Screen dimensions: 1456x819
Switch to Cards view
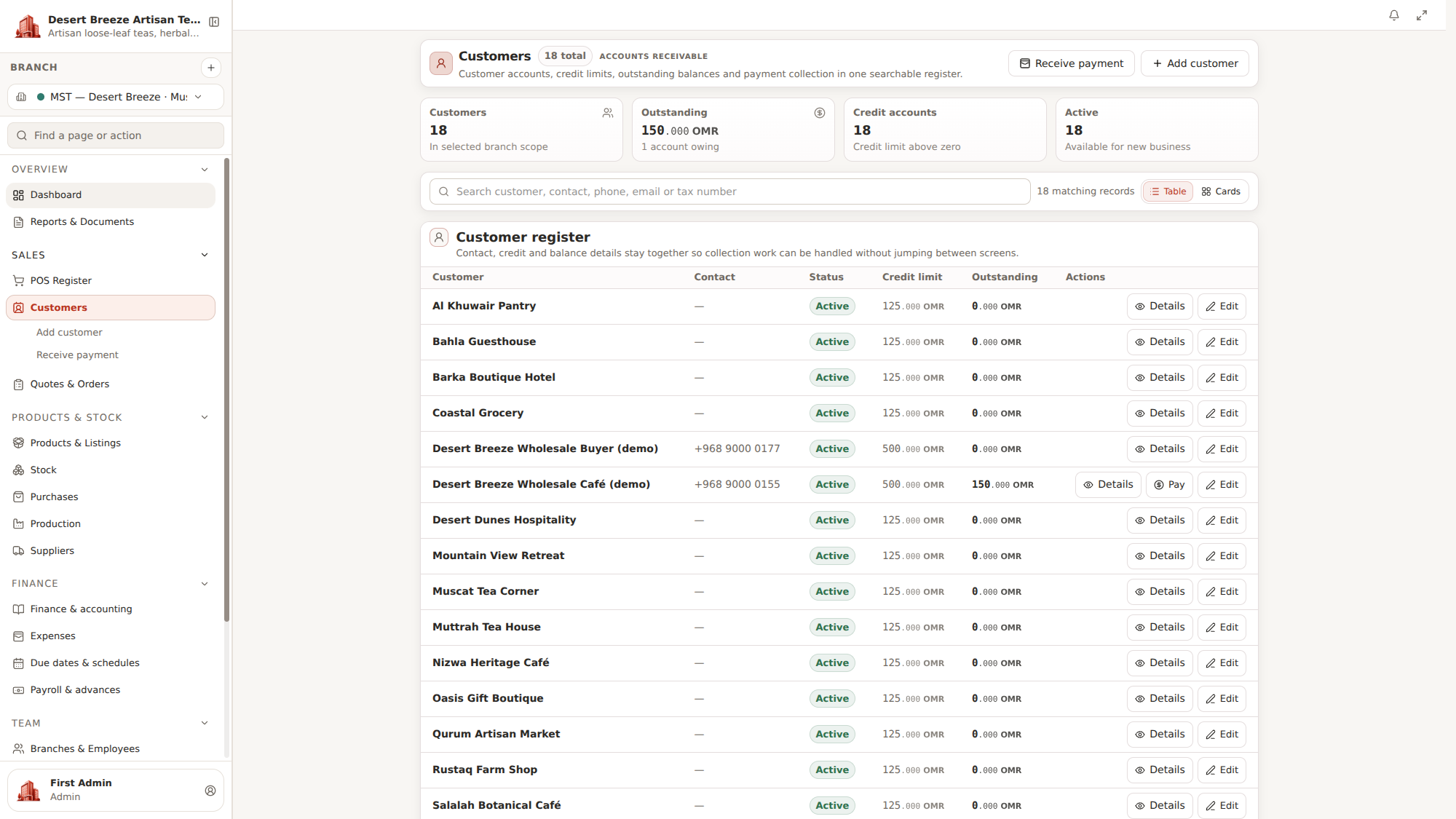pyautogui.click(x=1221, y=191)
